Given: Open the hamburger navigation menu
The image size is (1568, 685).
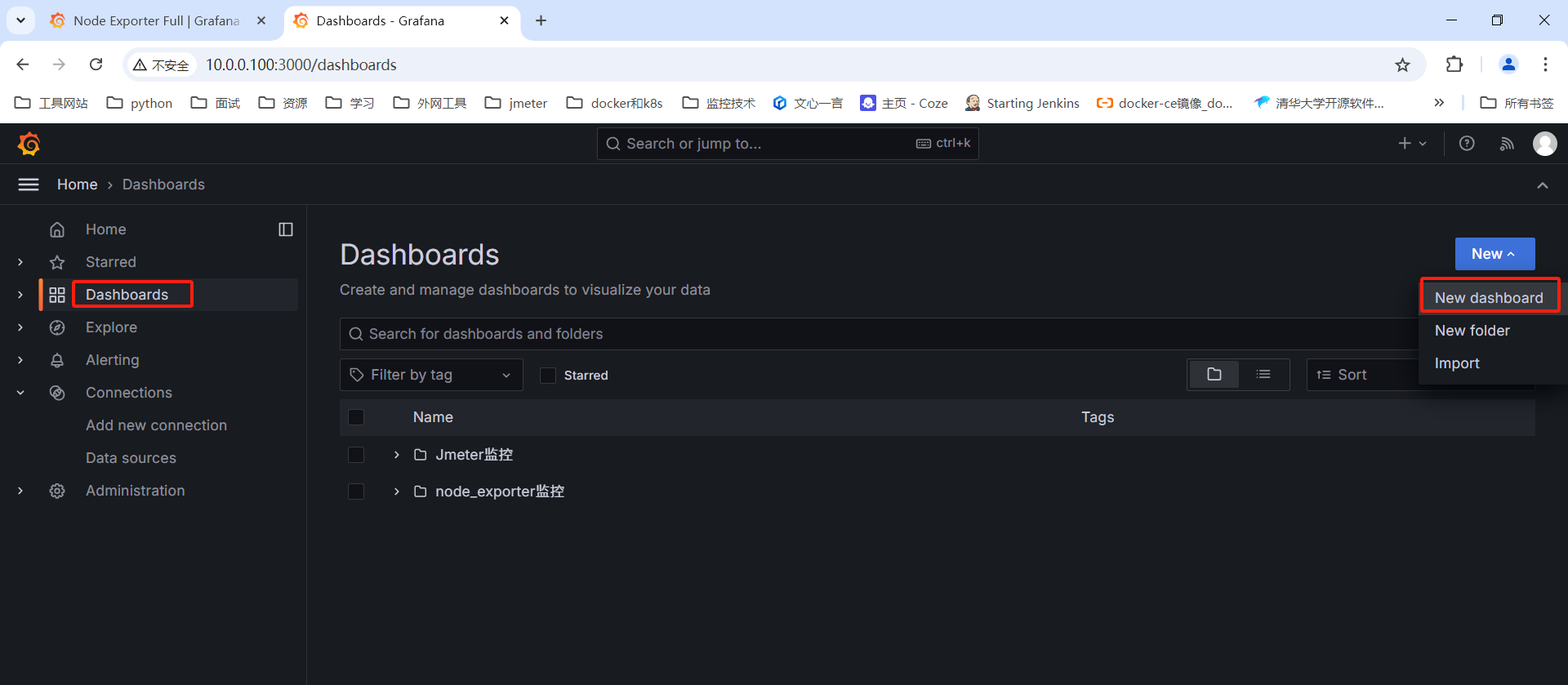Looking at the screenshot, I should click(x=29, y=185).
